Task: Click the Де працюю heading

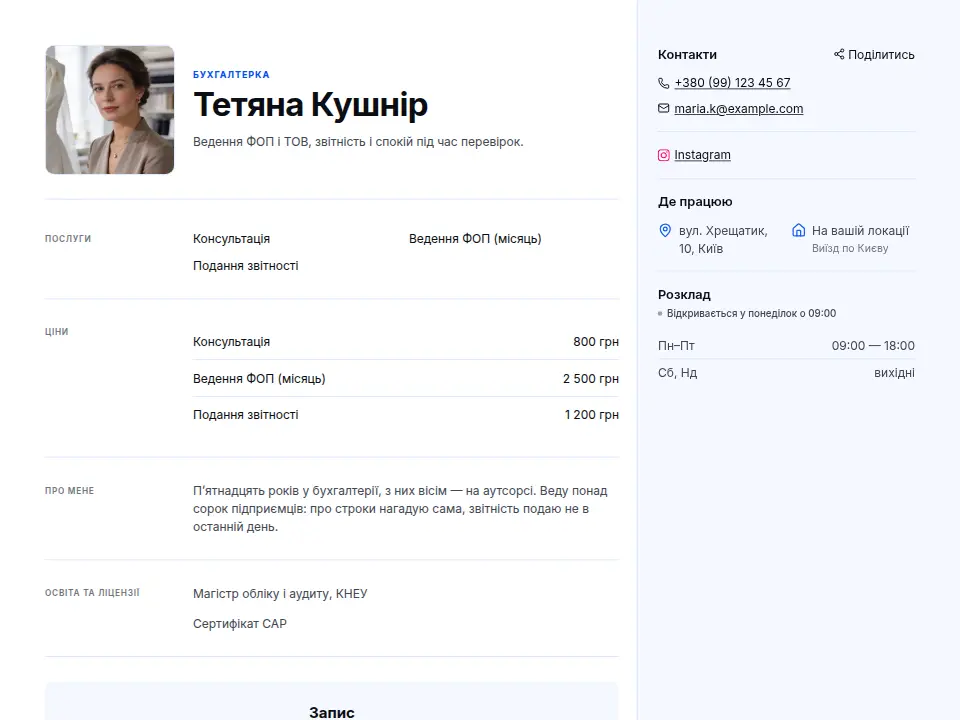Action: [x=695, y=202]
